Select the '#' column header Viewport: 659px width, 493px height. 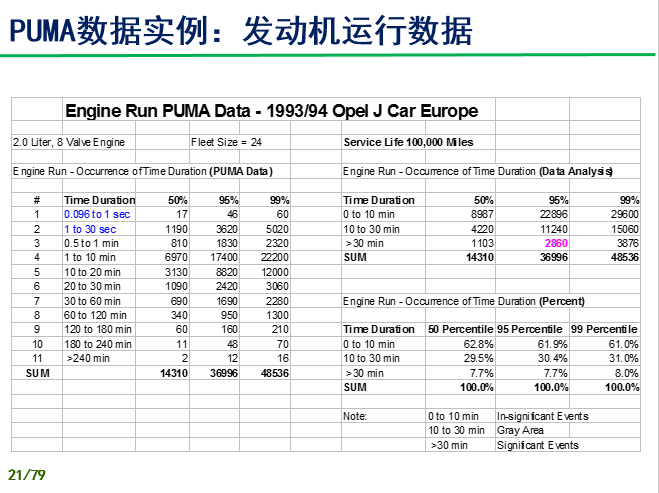click(x=37, y=200)
